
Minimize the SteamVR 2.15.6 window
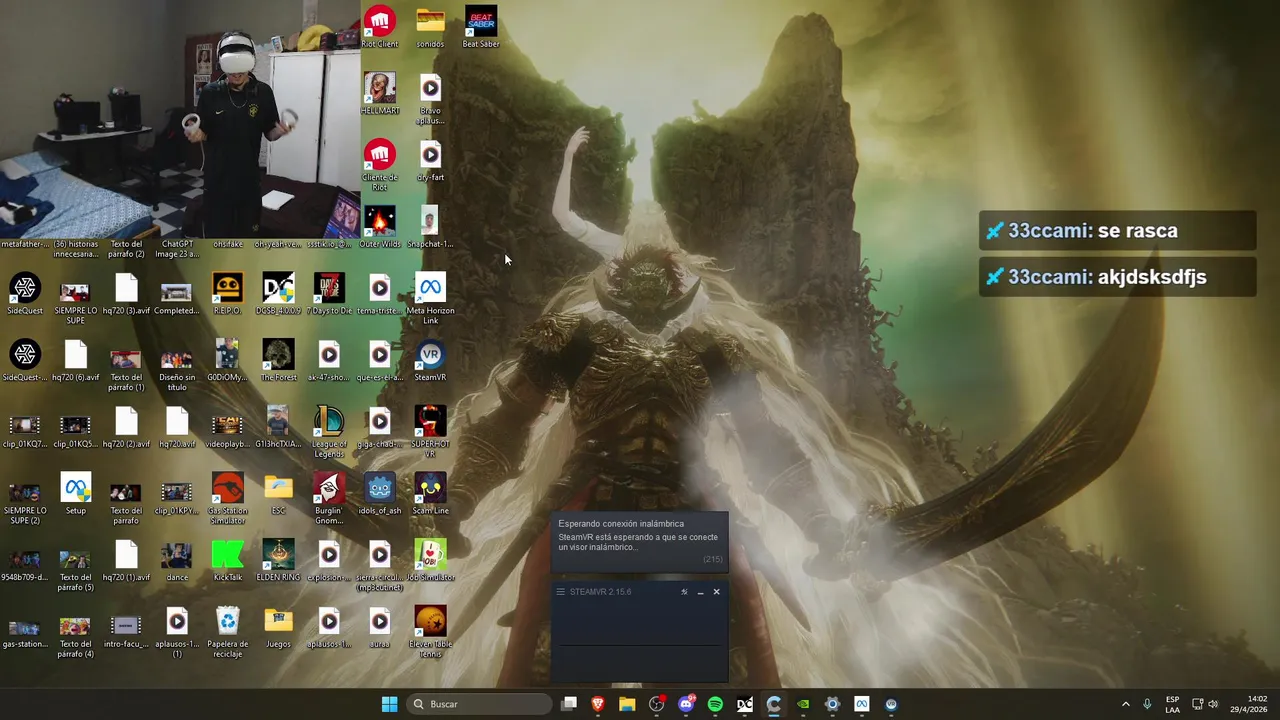pyautogui.click(x=700, y=592)
